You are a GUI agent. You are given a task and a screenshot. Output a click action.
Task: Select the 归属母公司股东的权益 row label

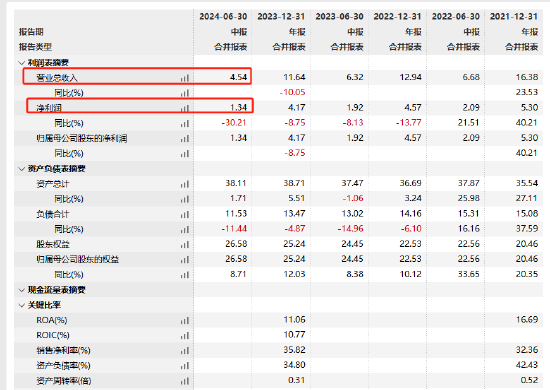point(78,260)
